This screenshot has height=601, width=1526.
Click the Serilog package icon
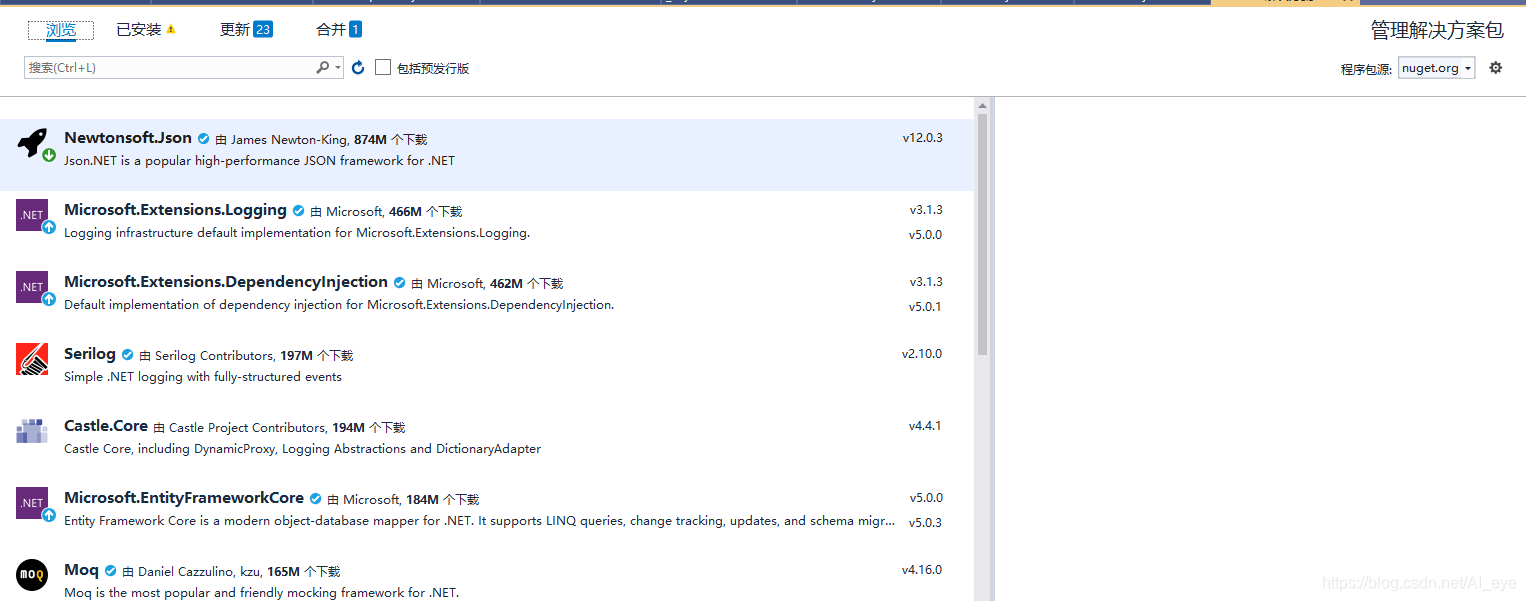(32, 359)
